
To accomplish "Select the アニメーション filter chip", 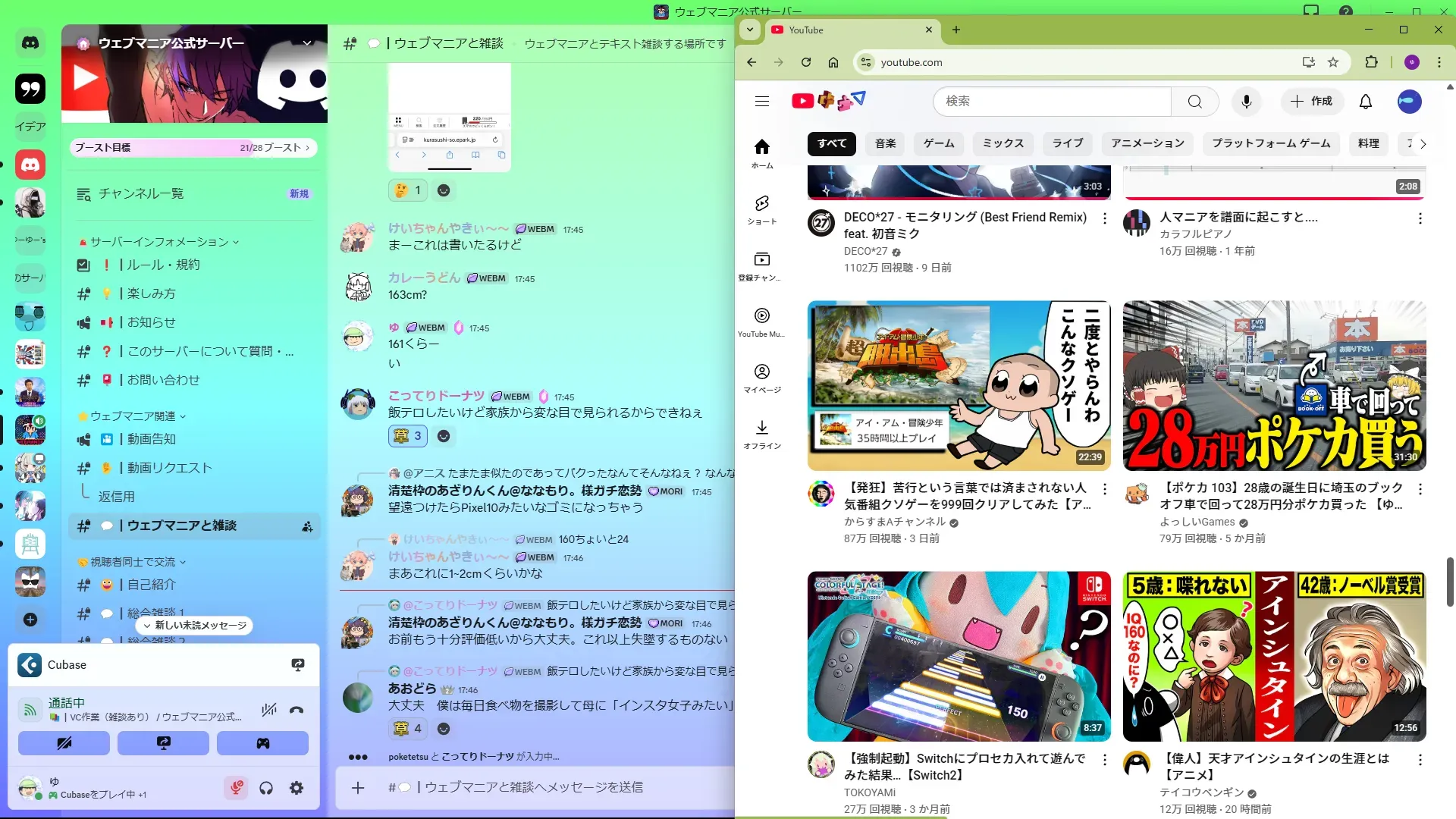I will (x=1147, y=143).
